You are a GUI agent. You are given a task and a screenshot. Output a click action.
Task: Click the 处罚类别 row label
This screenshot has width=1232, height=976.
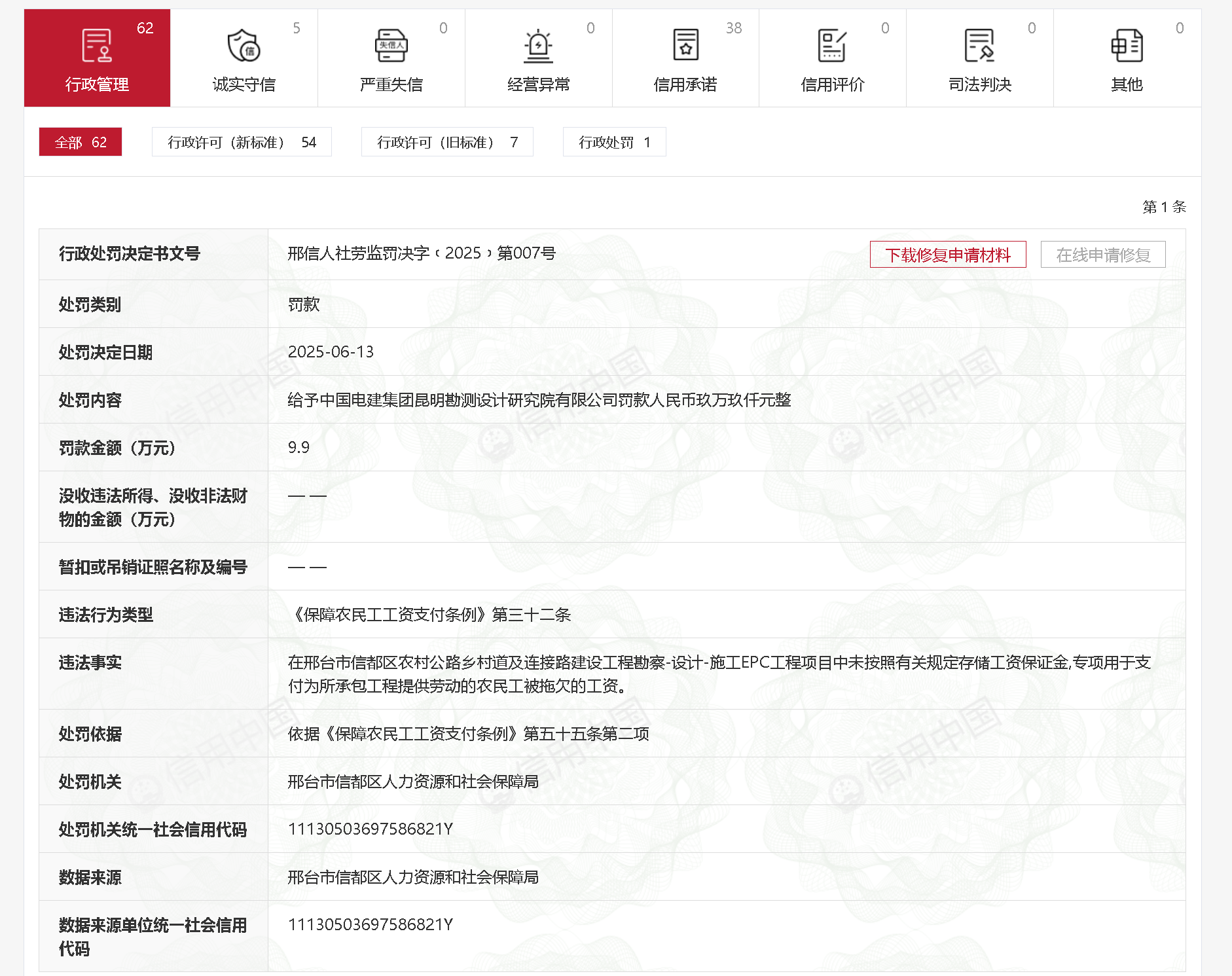pyautogui.click(x=90, y=305)
